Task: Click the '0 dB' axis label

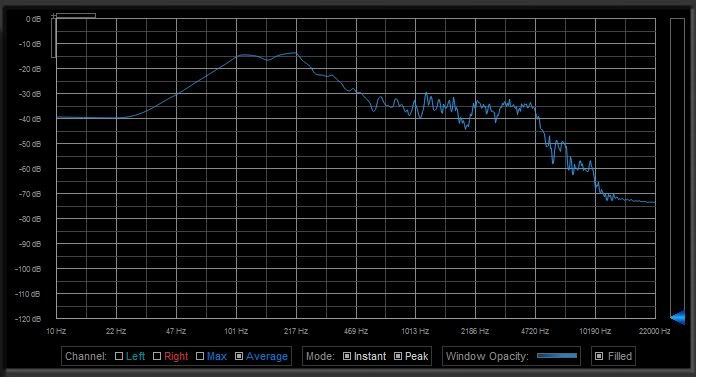Action: tap(33, 19)
